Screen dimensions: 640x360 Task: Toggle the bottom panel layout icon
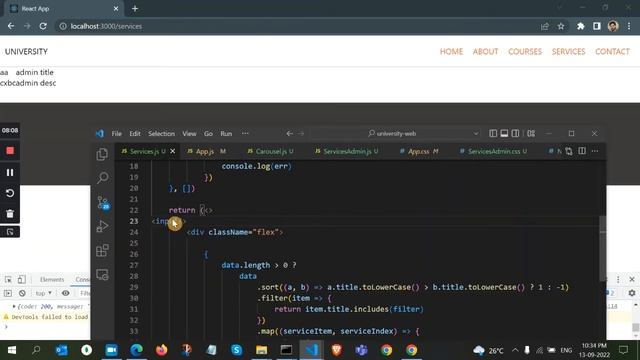(504, 133)
